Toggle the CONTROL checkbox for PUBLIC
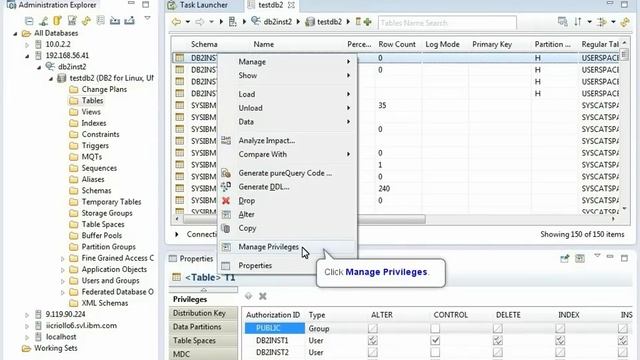The height and width of the screenshot is (360, 640). pyautogui.click(x=435, y=328)
